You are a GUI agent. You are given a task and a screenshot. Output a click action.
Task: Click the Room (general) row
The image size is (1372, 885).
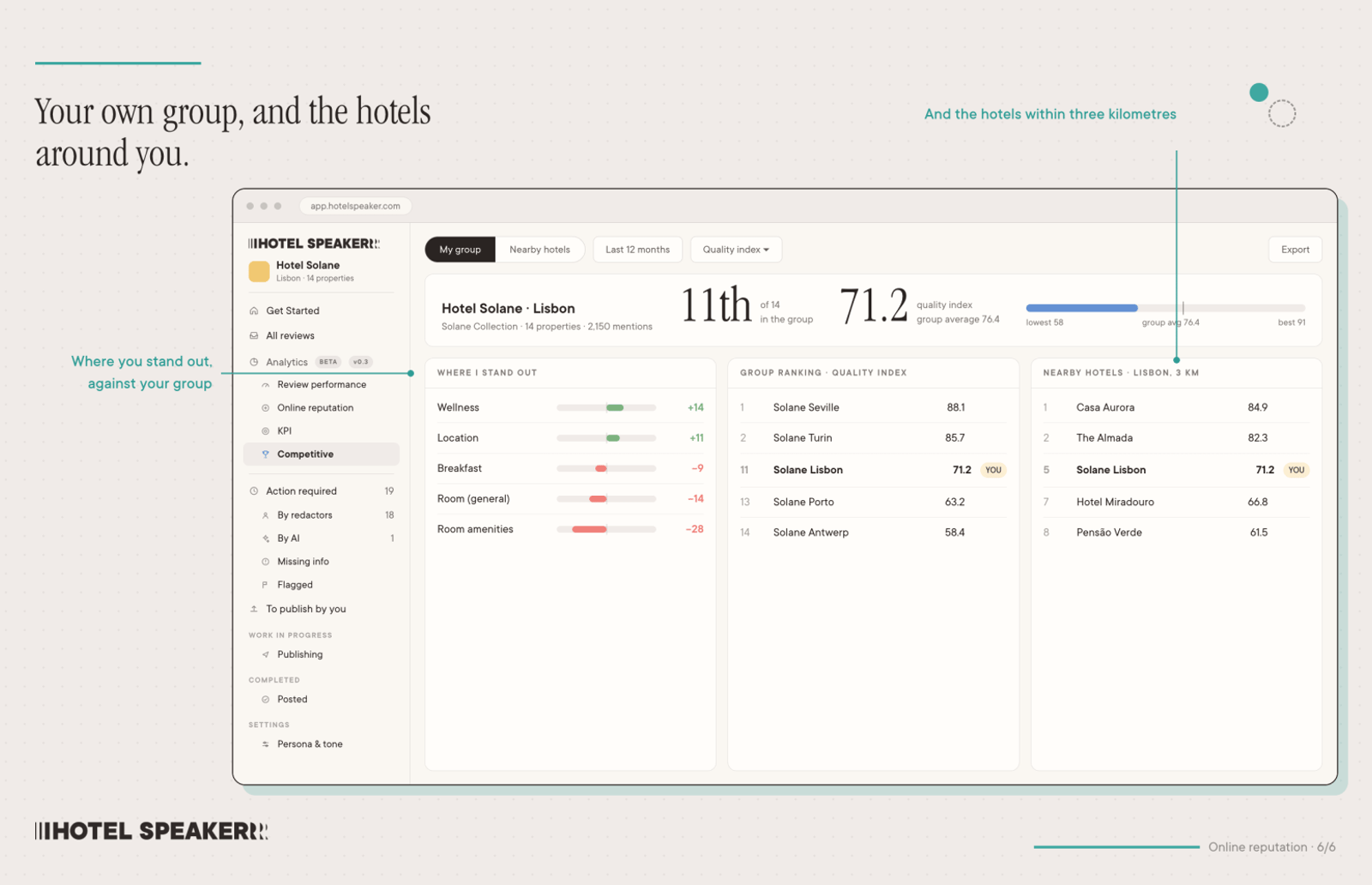click(x=570, y=499)
